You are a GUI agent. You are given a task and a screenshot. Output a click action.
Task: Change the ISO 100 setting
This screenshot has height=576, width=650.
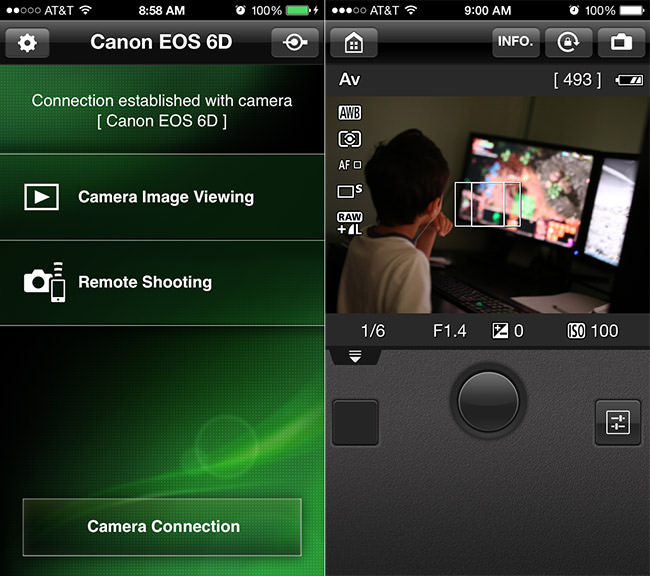click(x=593, y=331)
